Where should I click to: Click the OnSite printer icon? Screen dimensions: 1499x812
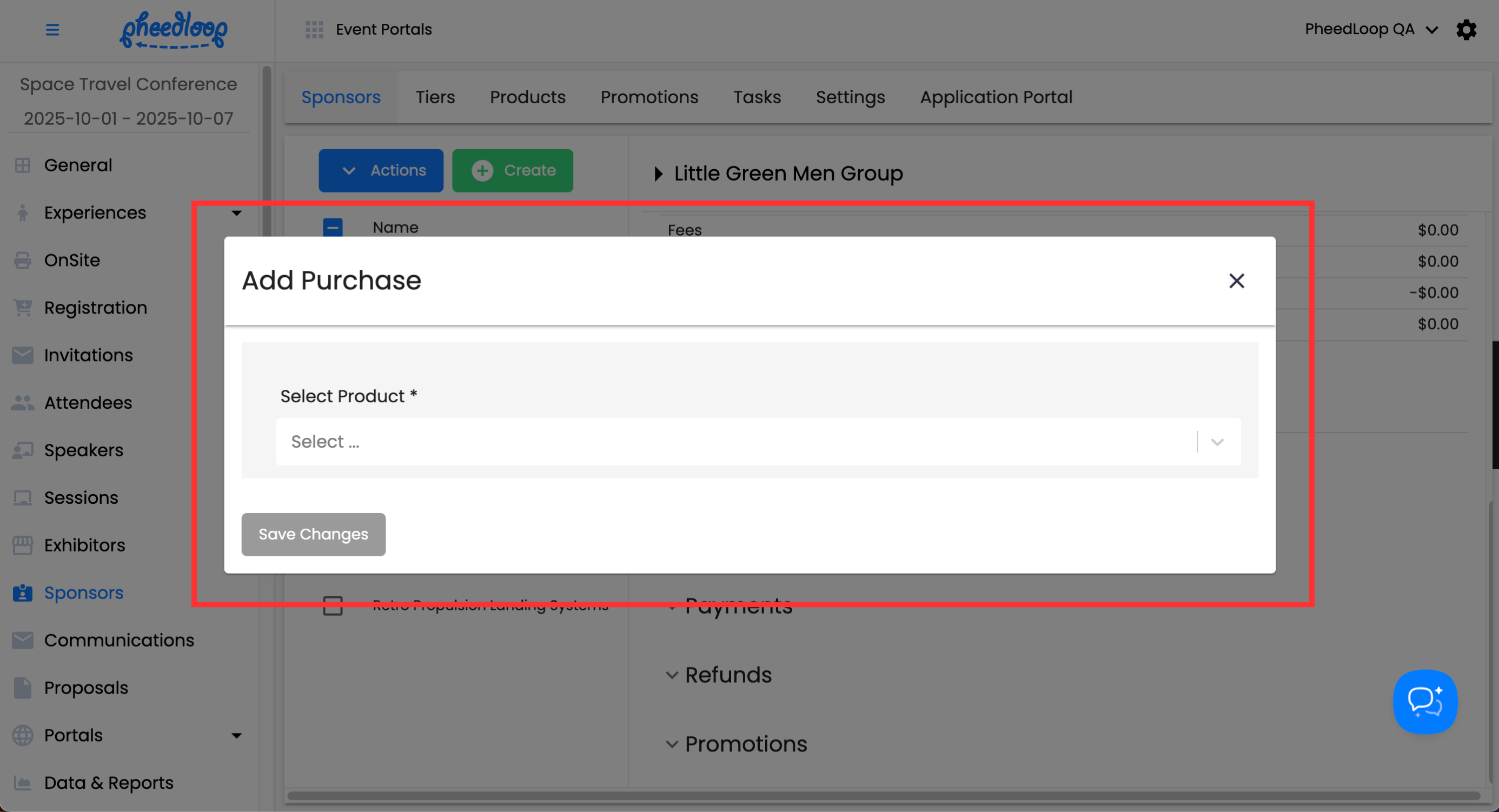[x=23, y=260]
